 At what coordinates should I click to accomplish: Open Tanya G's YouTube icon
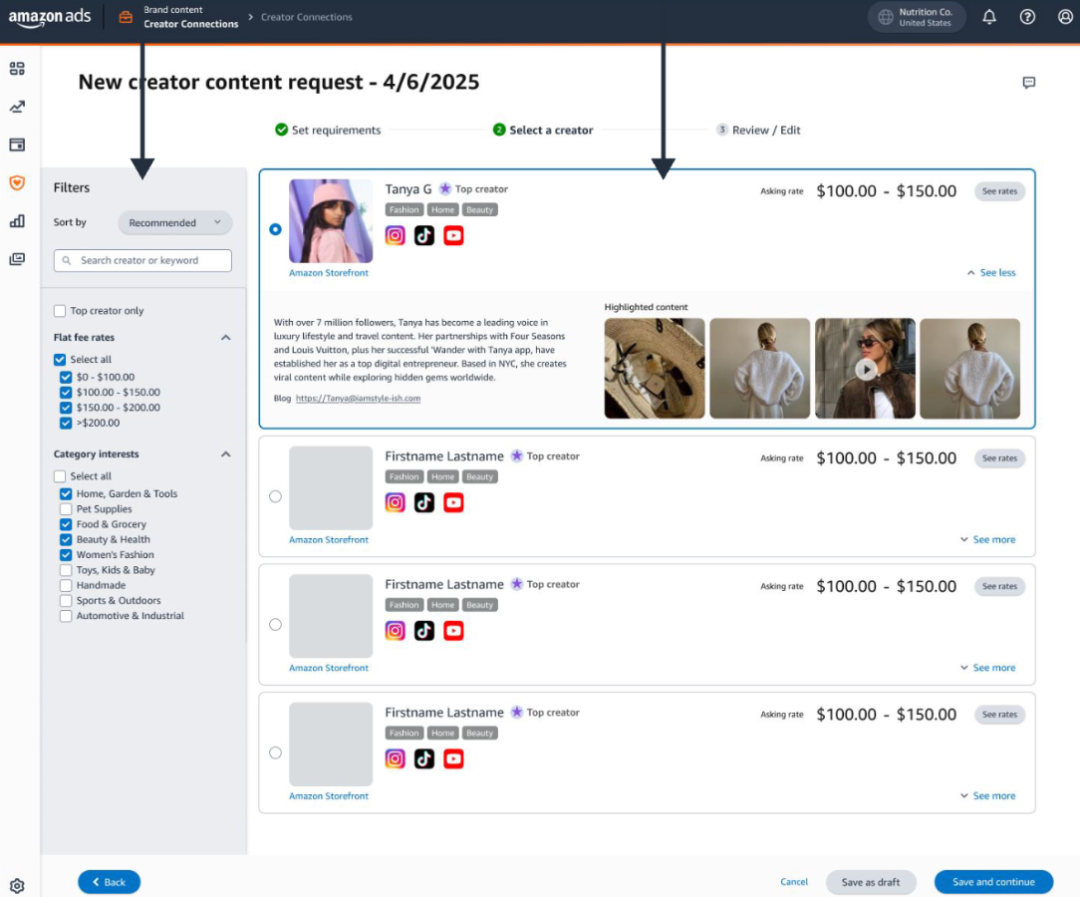(453, 236)
